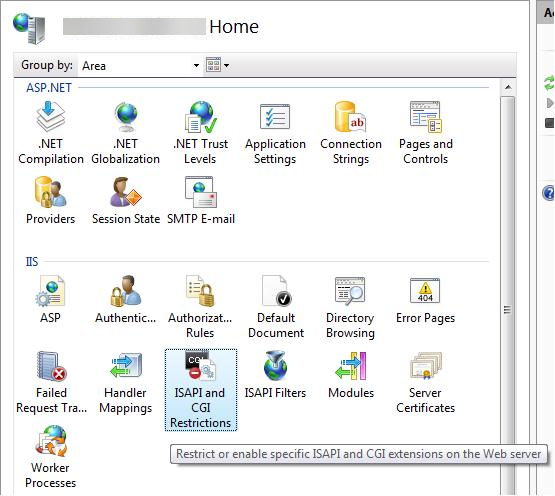This screenshot has width=555, height=496.
Task: Open .NET Globalization settings
Action: 125,133
